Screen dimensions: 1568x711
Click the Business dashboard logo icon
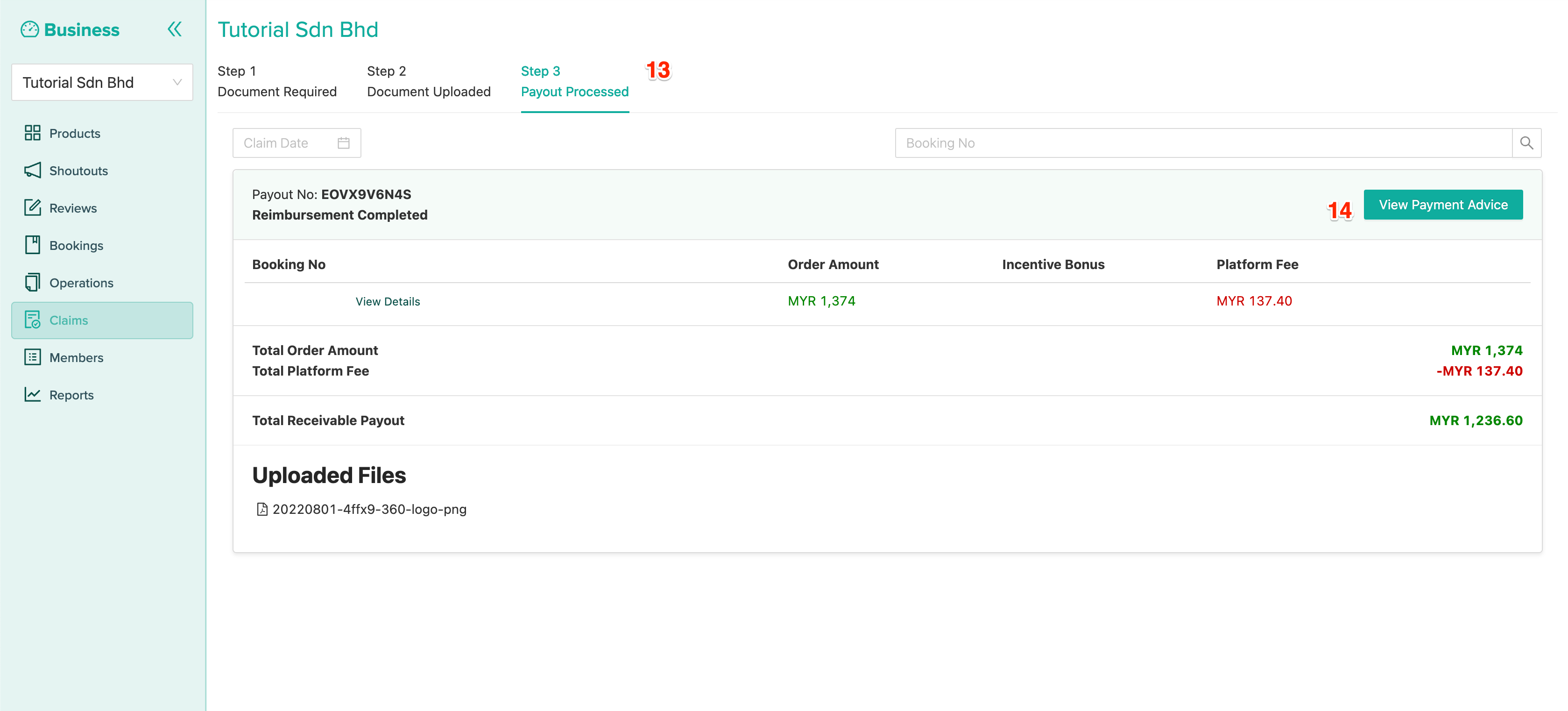(x=29, y=29)
